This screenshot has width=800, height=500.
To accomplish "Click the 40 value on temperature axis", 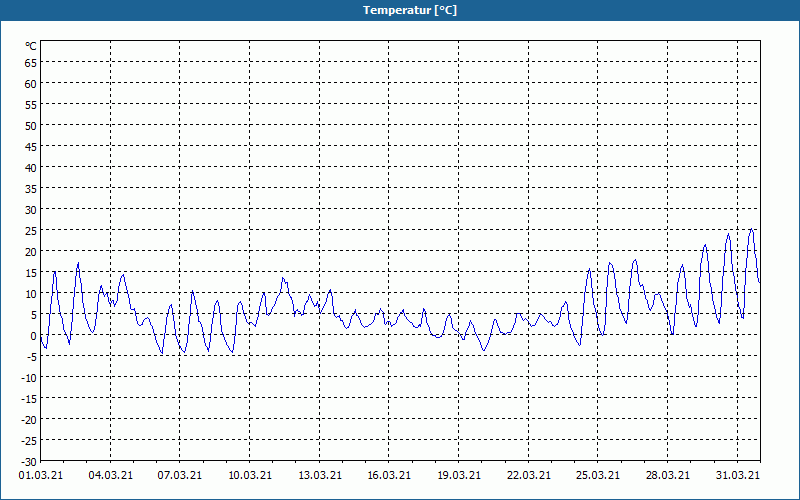I will click(31, 168).
